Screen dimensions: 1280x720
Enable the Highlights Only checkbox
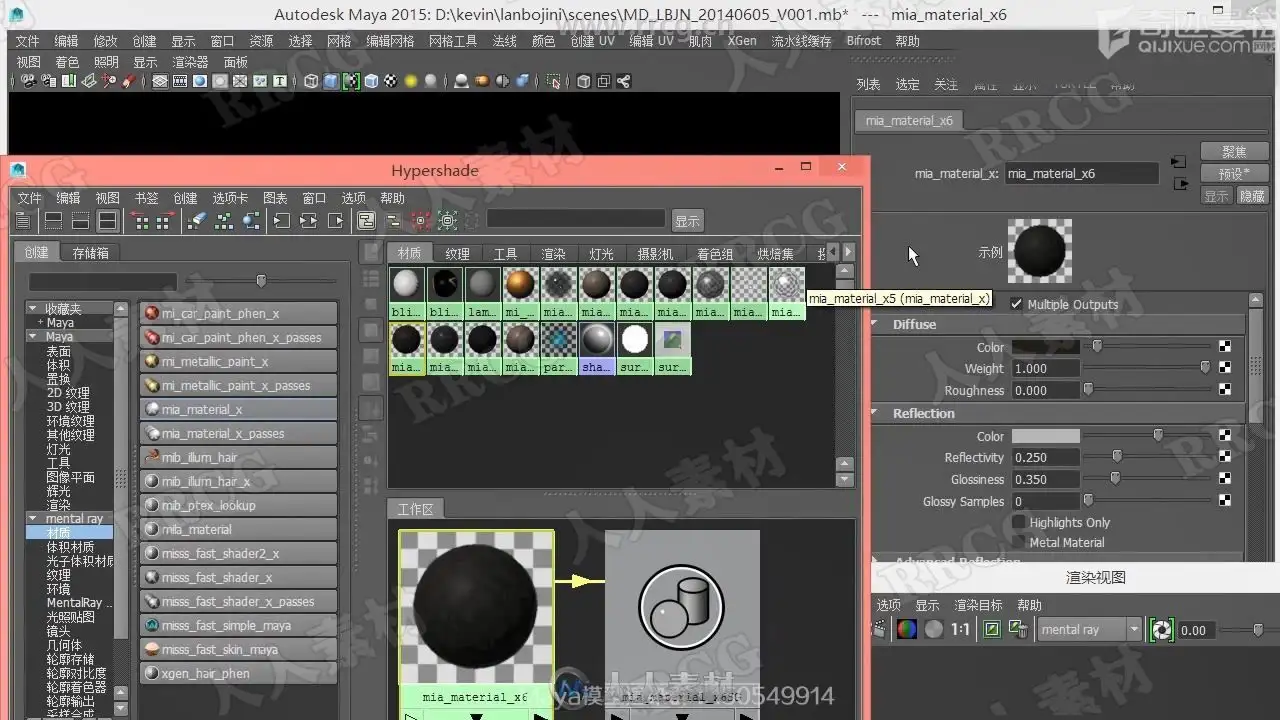1019,522
